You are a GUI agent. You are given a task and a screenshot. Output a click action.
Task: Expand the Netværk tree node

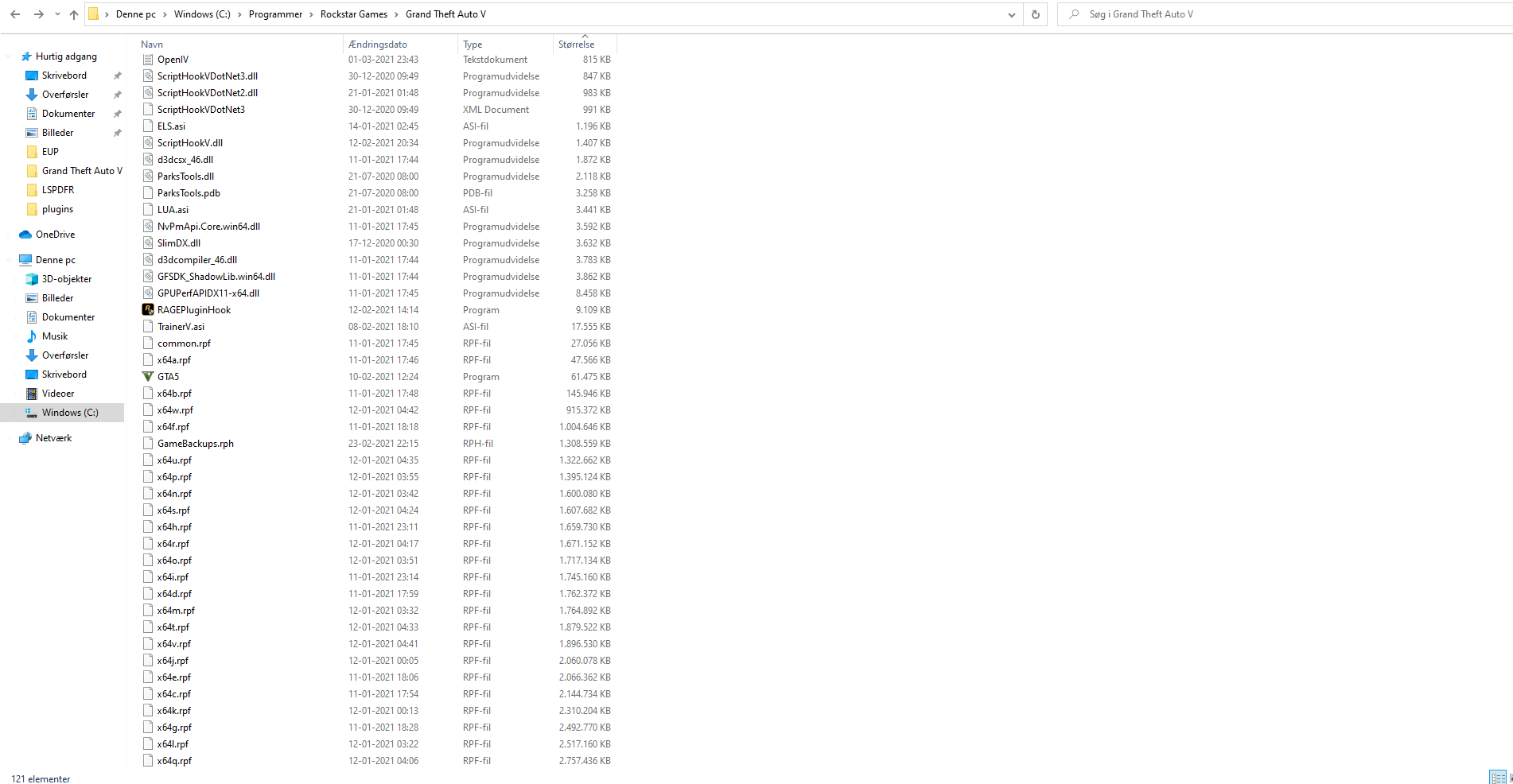(9, 438)
